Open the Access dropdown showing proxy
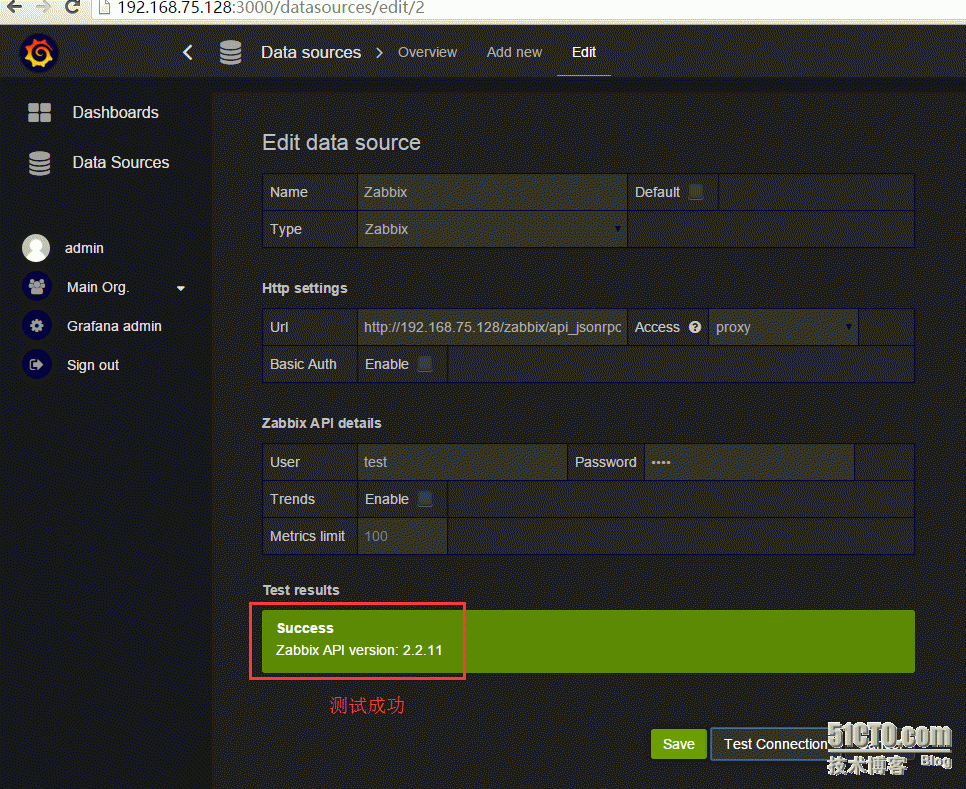Screen dimensions: 966x789 783,327
